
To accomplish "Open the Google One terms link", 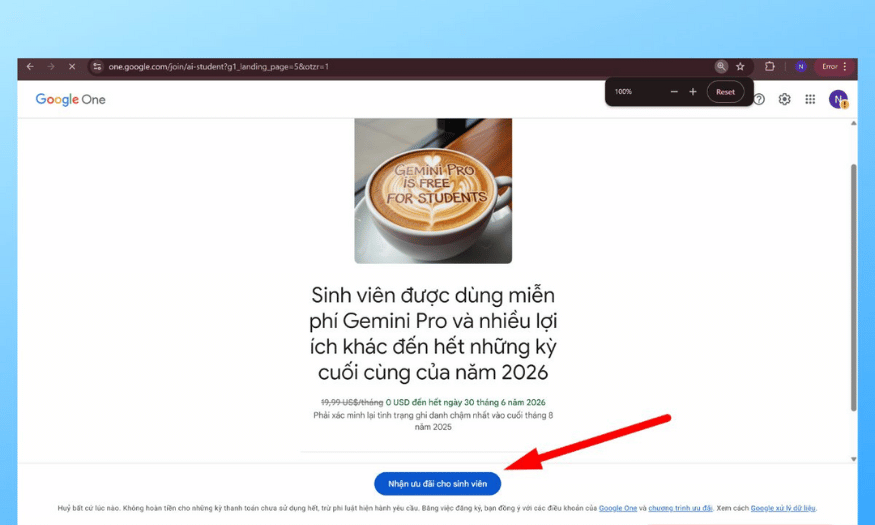I will coord(618,508).
